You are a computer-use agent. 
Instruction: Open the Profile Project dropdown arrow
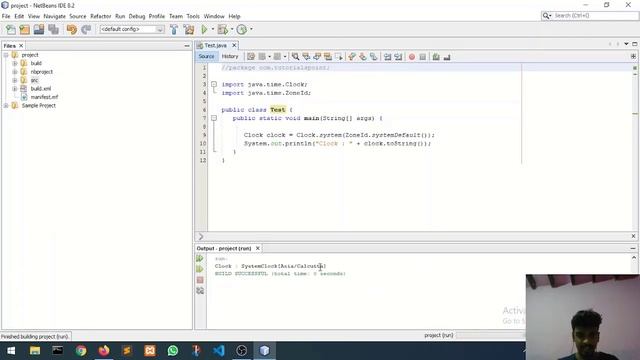pos(251,29)
